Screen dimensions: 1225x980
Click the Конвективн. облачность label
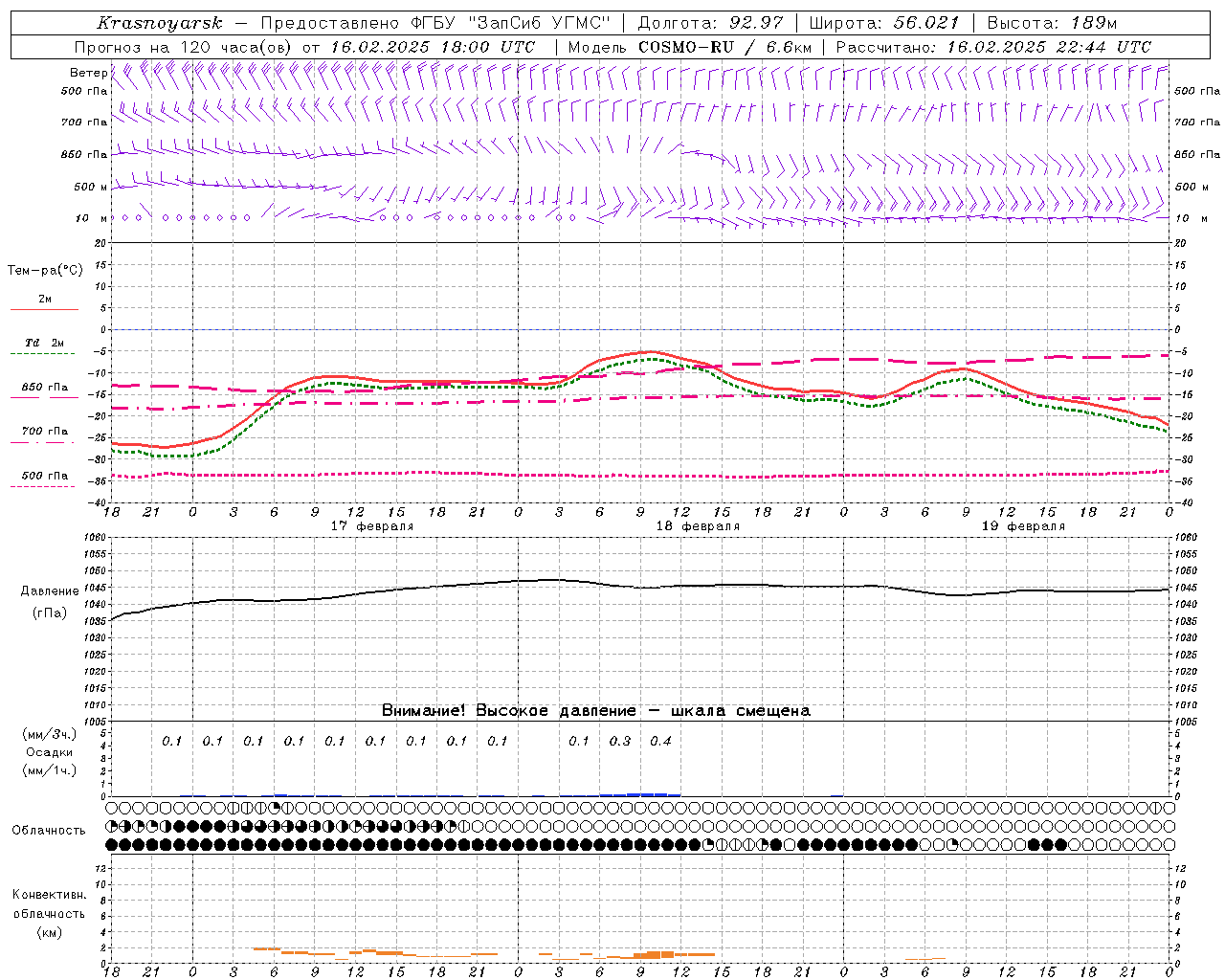(49, 913)
